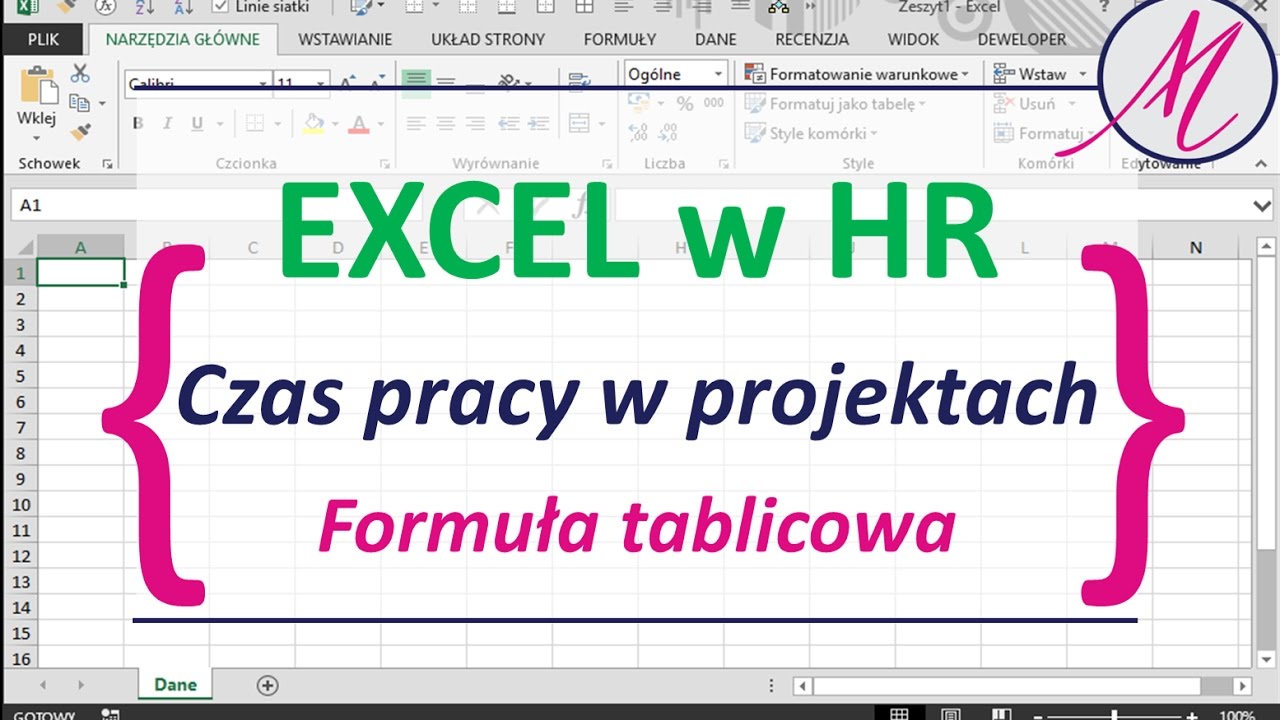Switch to the DANE tab
Image resolution: width=1280 pixels, height=720 pixels.
pyautogui.click(x=715, y=40)
